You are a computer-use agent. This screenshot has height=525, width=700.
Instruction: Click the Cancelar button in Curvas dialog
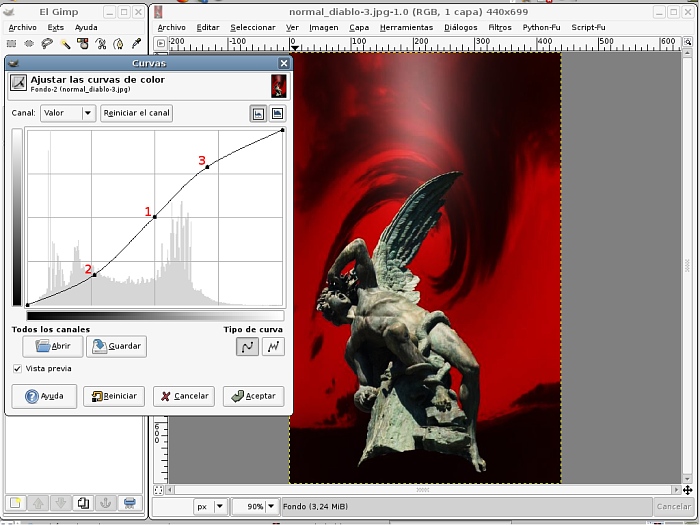tap(184, 396)
